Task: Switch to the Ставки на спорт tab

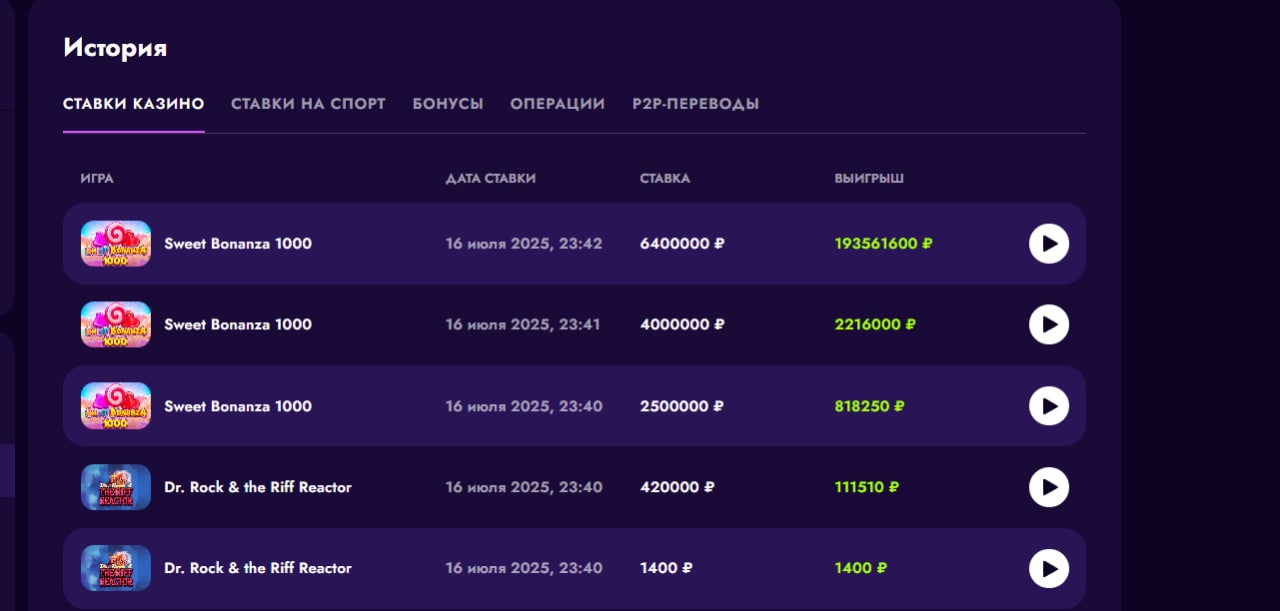Action: (308, 104)
